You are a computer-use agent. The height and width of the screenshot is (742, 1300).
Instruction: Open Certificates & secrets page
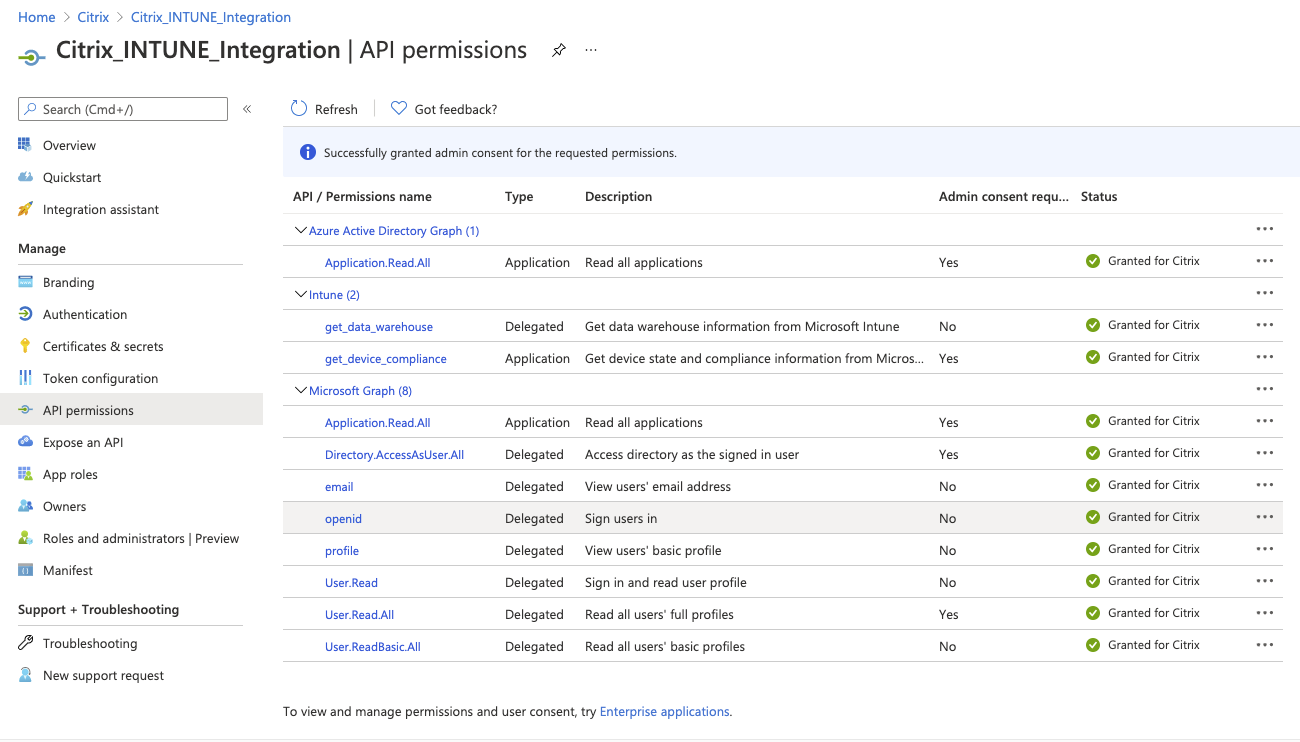point(103,346)
